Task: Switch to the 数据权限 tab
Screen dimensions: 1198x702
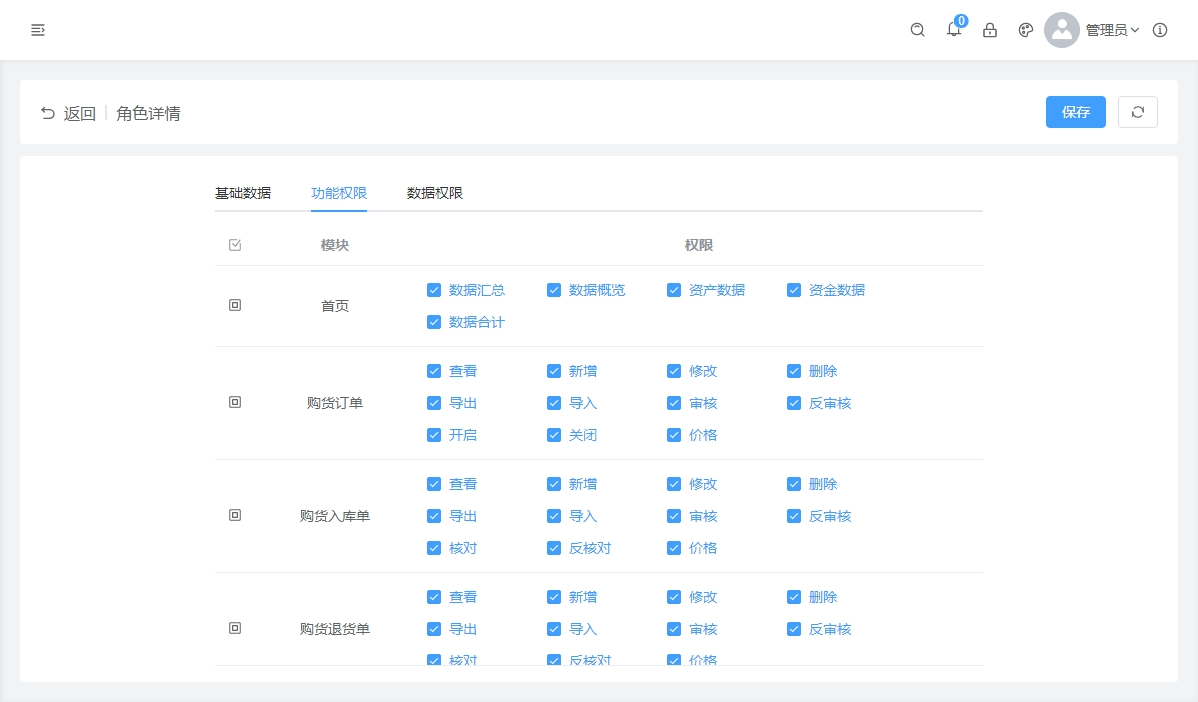Action: click(435, 193)
